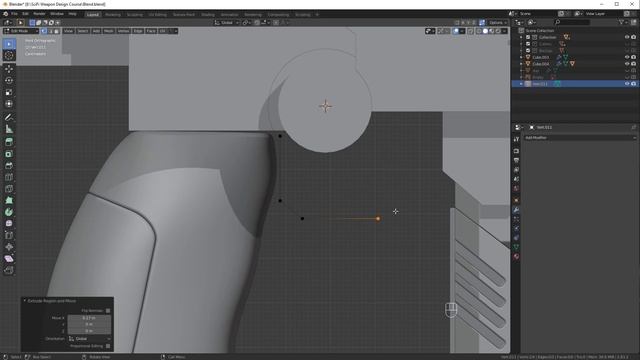Activate the Scale tool

9,93
